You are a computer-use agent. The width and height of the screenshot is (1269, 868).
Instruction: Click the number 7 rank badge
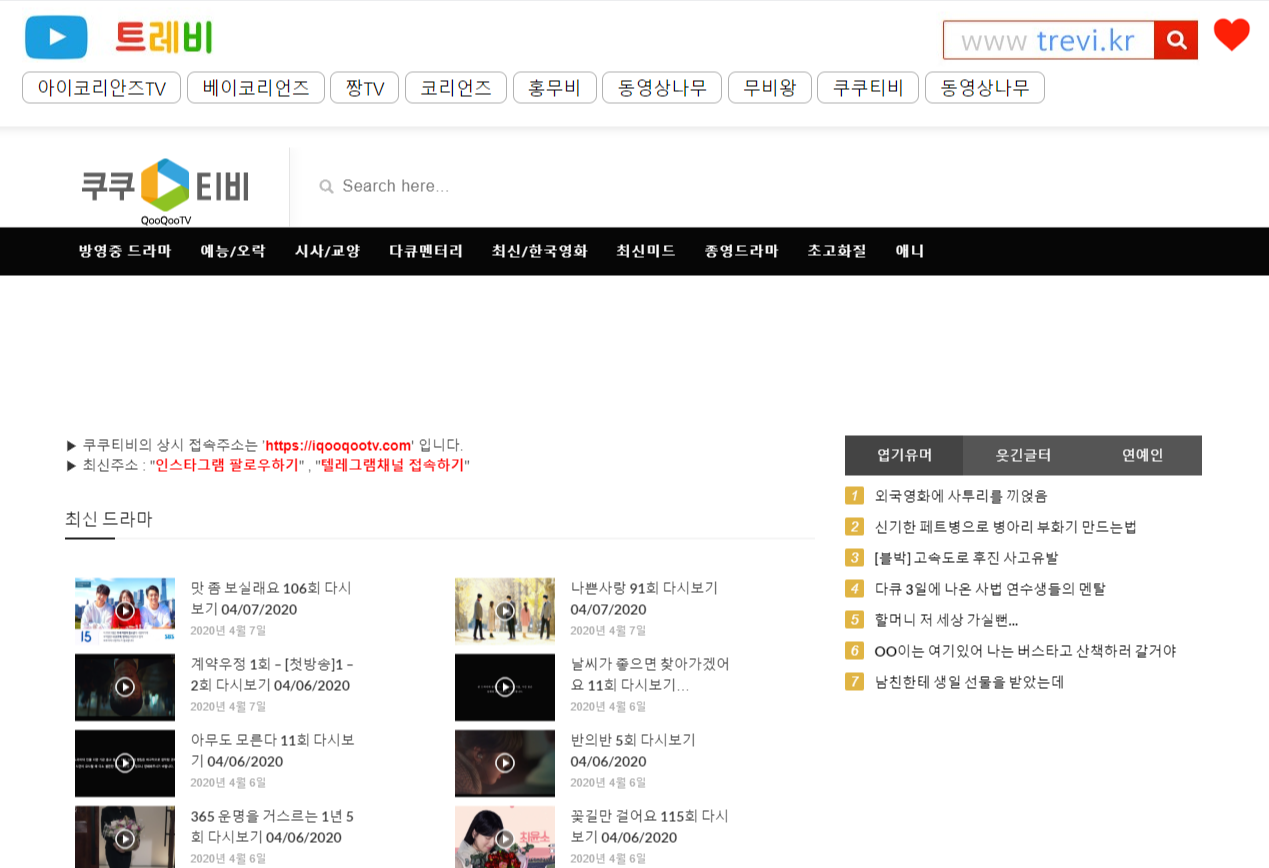pos(854,682)
